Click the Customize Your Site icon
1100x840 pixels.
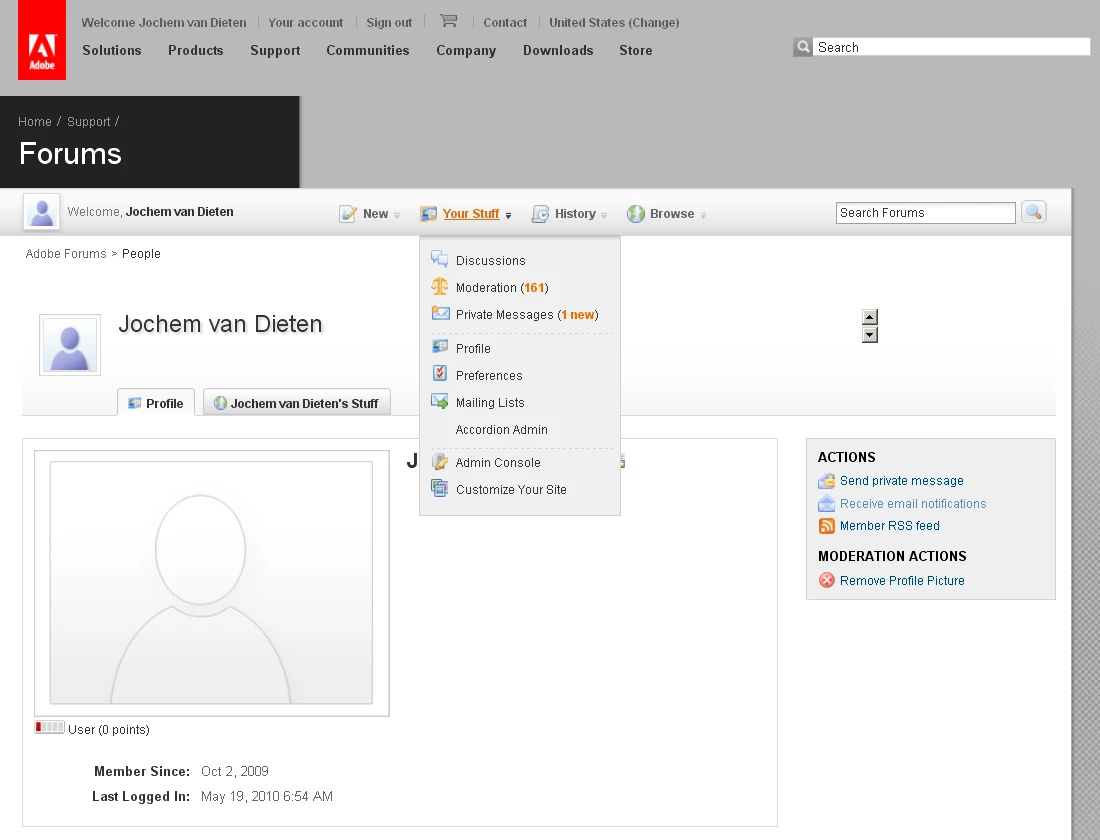pyautogui.click(x=439, y=488)
